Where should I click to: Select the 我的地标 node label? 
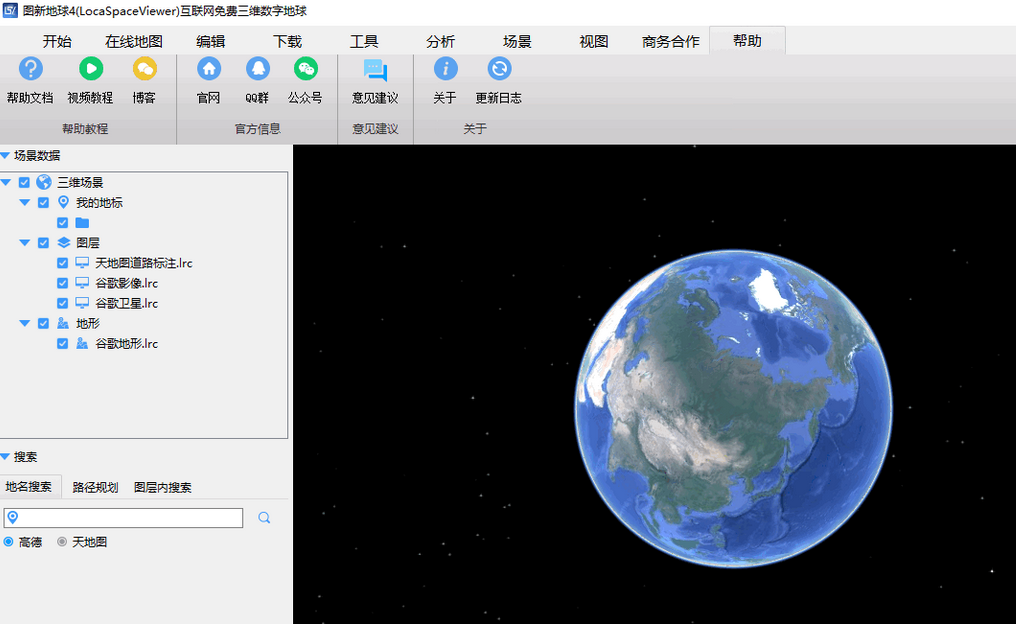(x=99, y=203)
